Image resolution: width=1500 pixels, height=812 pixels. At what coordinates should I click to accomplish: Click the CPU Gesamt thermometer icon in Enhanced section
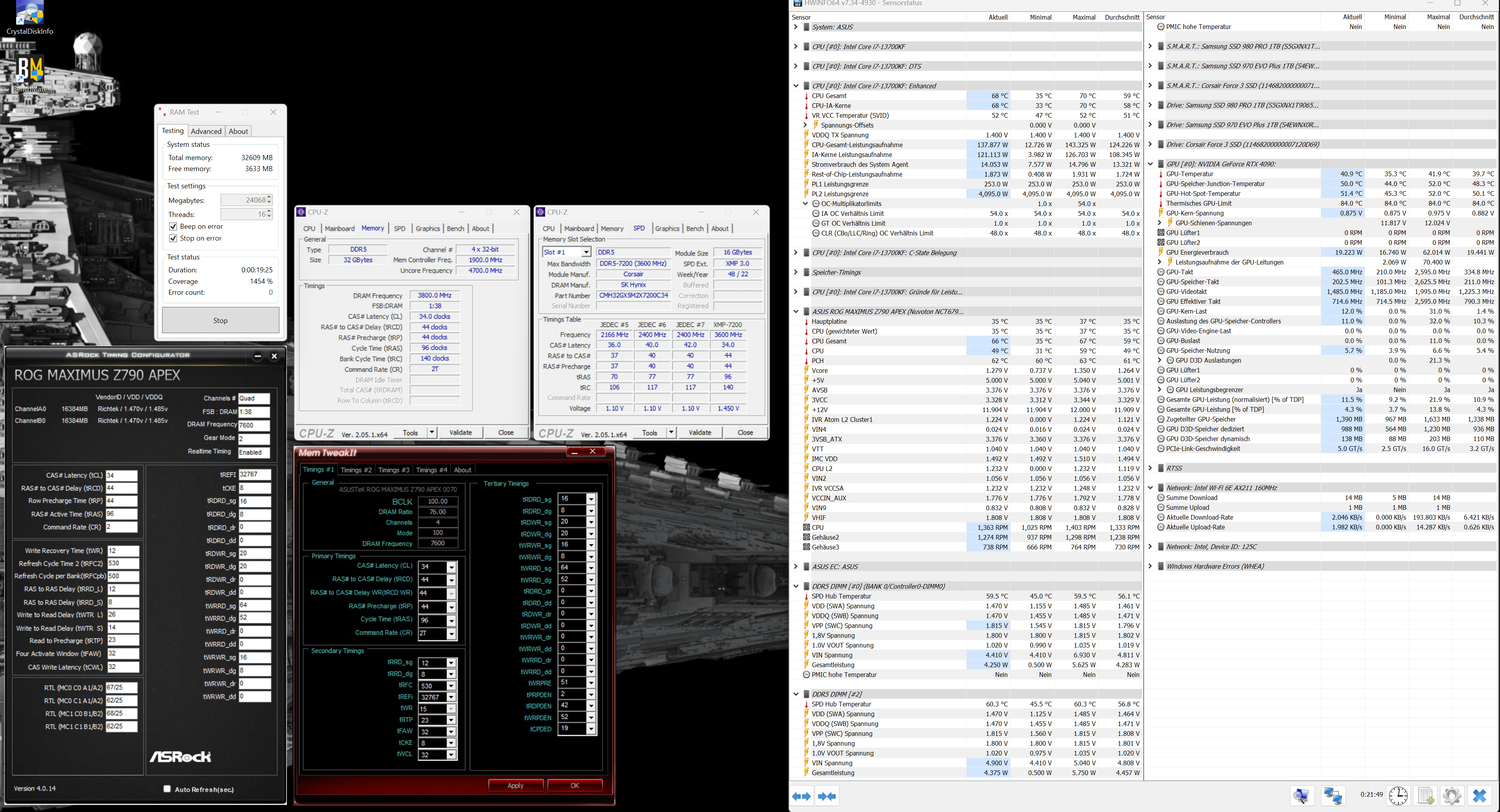[806, 96]
